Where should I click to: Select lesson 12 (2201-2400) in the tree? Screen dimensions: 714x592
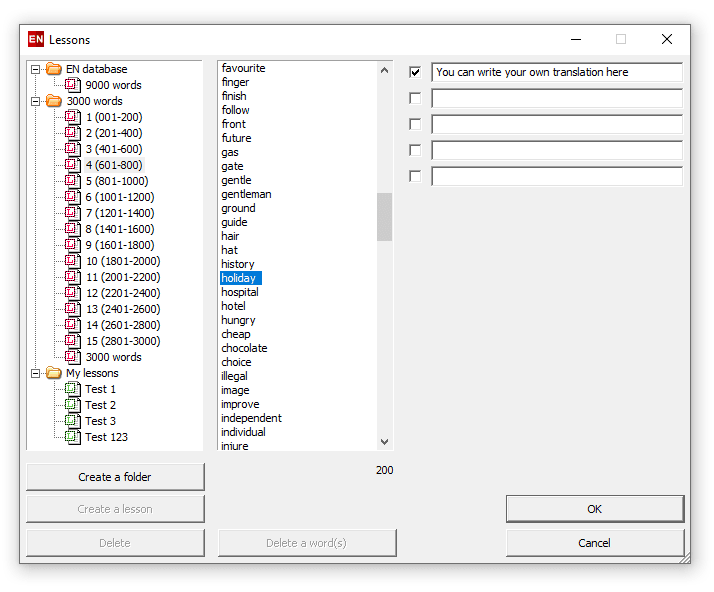coord(122,293)
